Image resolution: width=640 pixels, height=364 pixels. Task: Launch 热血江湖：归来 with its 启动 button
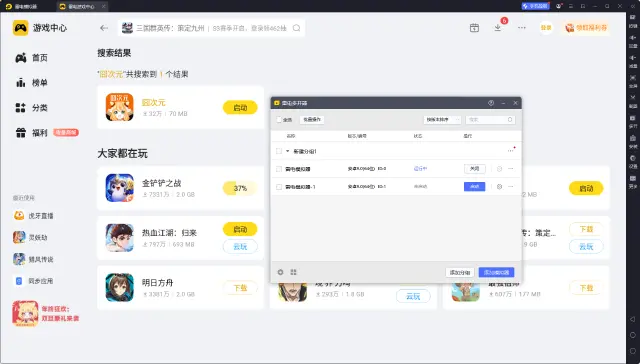[240, 229]
